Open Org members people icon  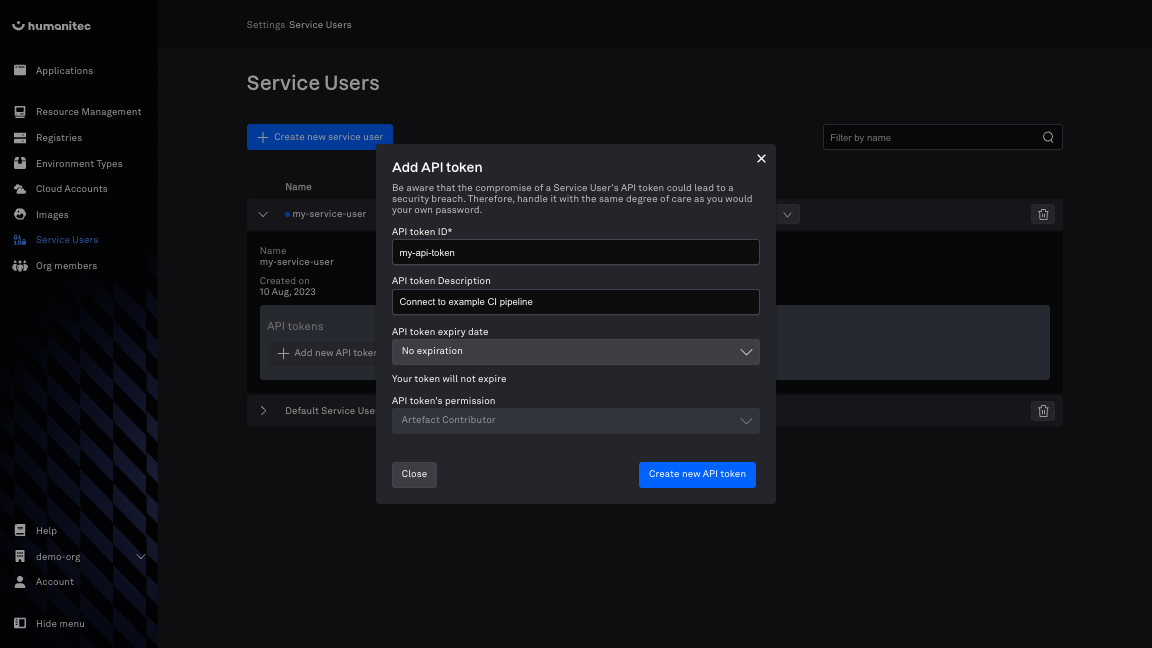tap(19, 266)
